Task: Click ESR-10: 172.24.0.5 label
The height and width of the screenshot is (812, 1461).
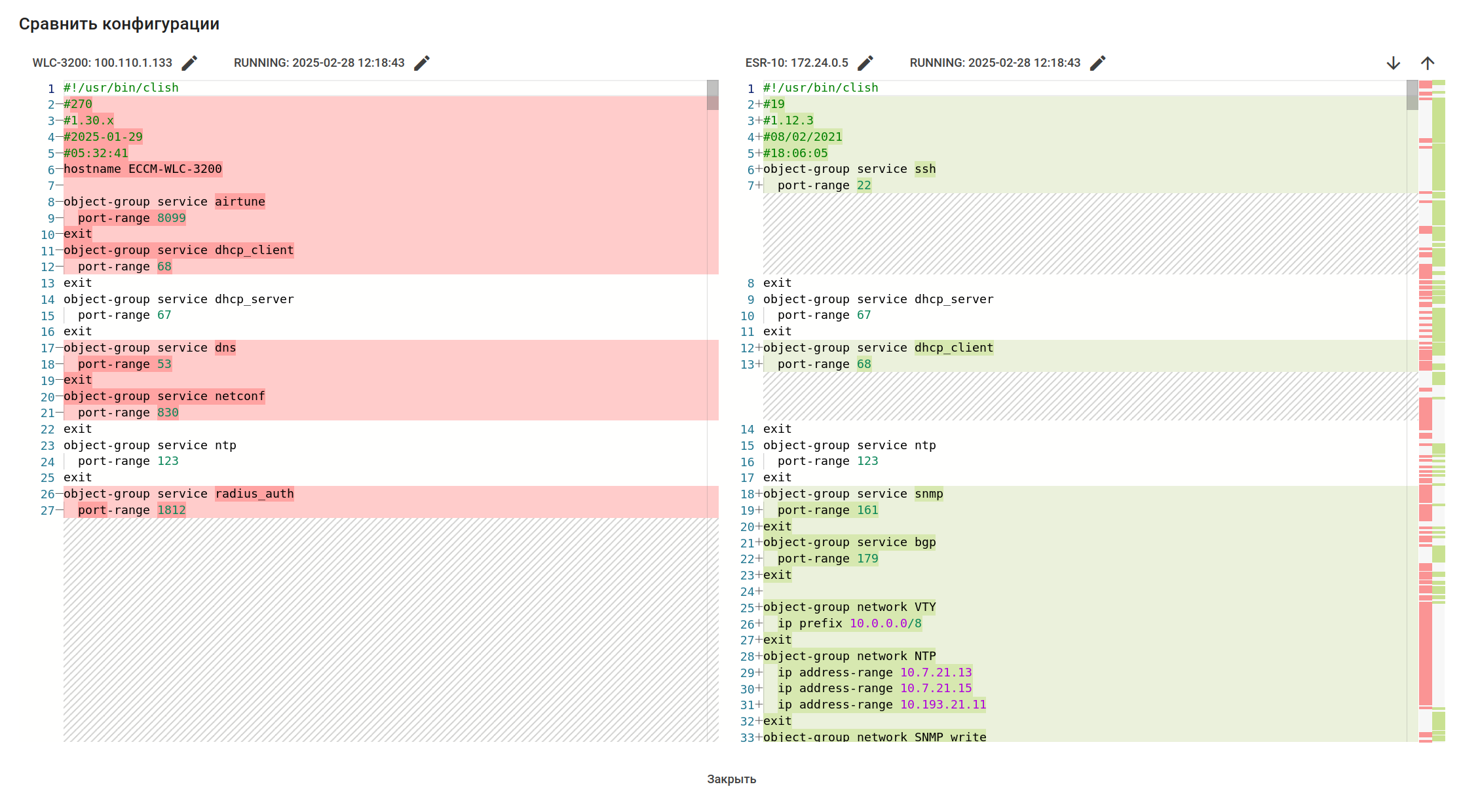Action: click(x=797, y=63)
